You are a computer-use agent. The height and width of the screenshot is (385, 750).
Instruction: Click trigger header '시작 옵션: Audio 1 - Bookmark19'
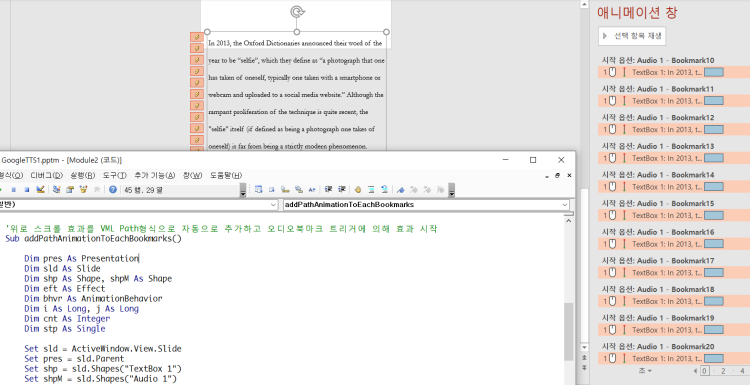658,318
